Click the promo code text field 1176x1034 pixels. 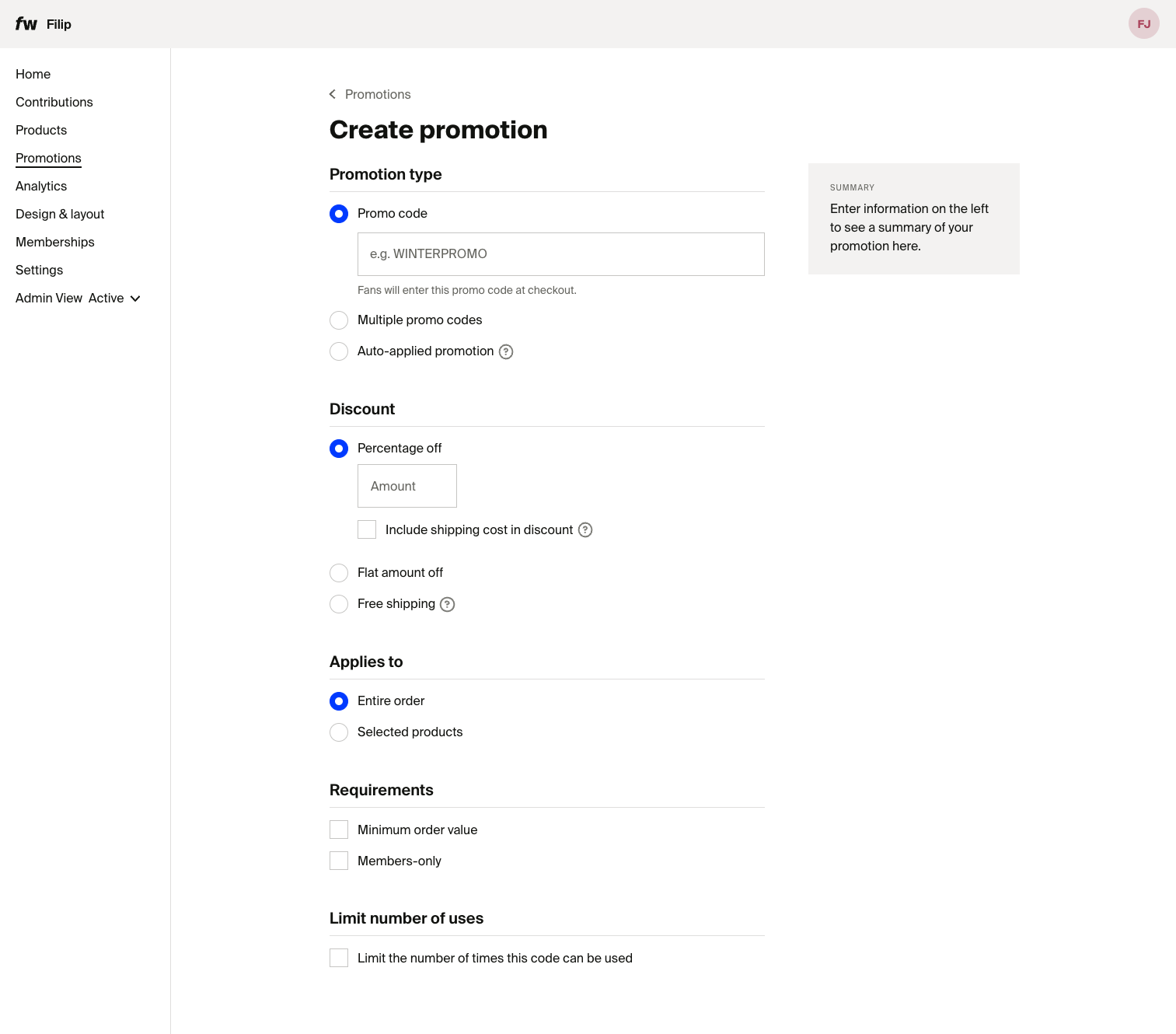[560, 254]
